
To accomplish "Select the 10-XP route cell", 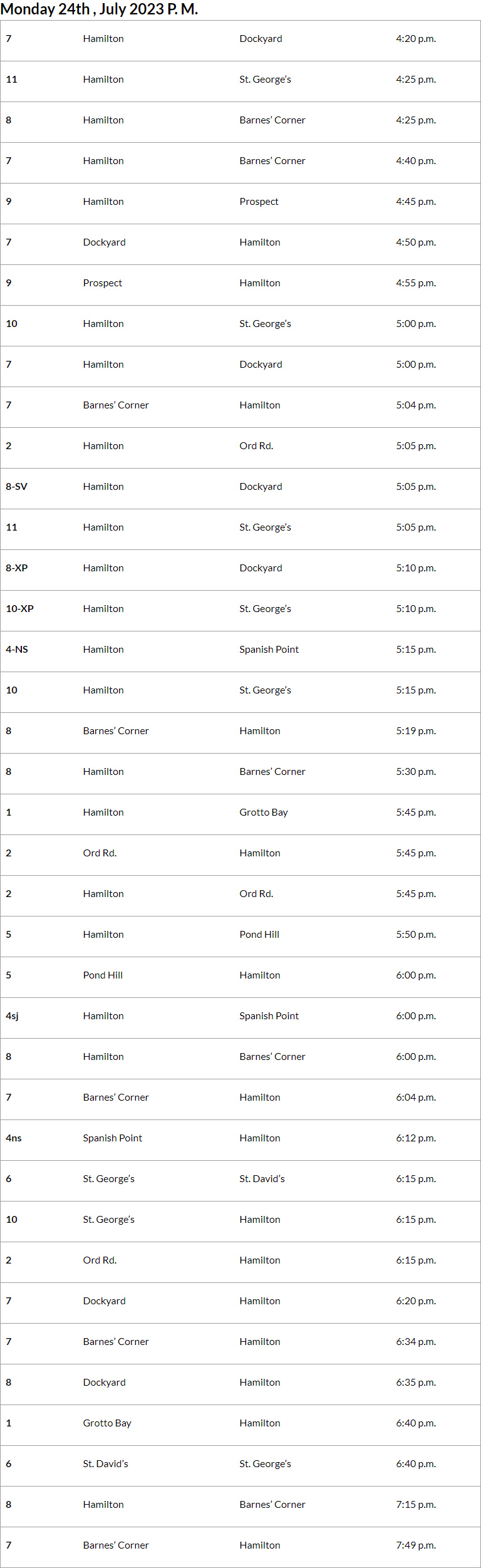I will (20, 609).
